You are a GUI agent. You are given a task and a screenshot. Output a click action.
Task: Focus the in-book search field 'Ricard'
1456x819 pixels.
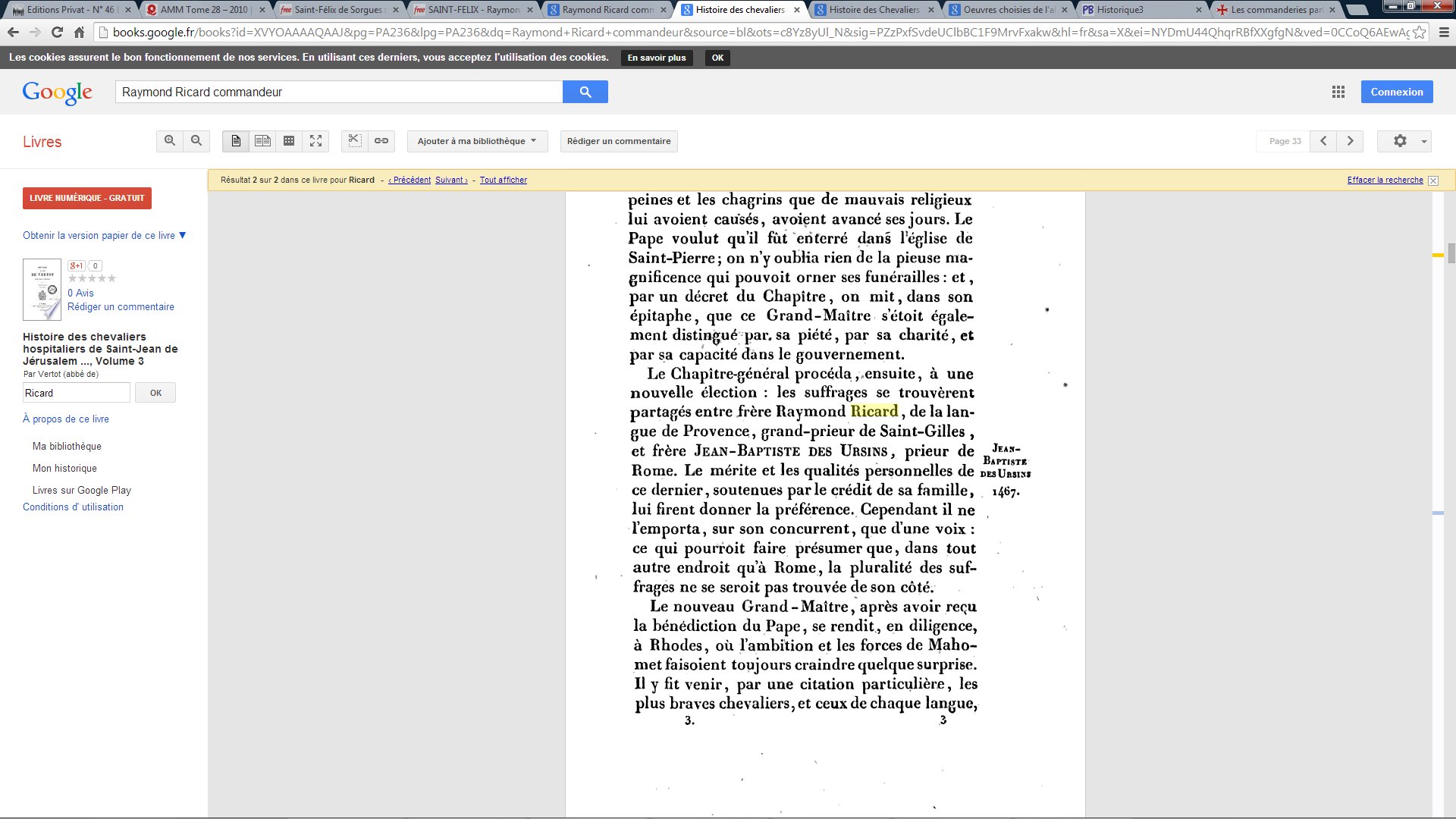(x=77, y=393)
